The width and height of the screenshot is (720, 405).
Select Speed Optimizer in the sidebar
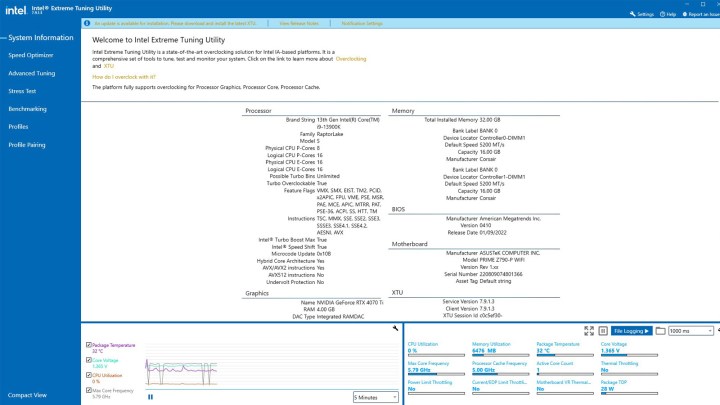pos(31,55)
